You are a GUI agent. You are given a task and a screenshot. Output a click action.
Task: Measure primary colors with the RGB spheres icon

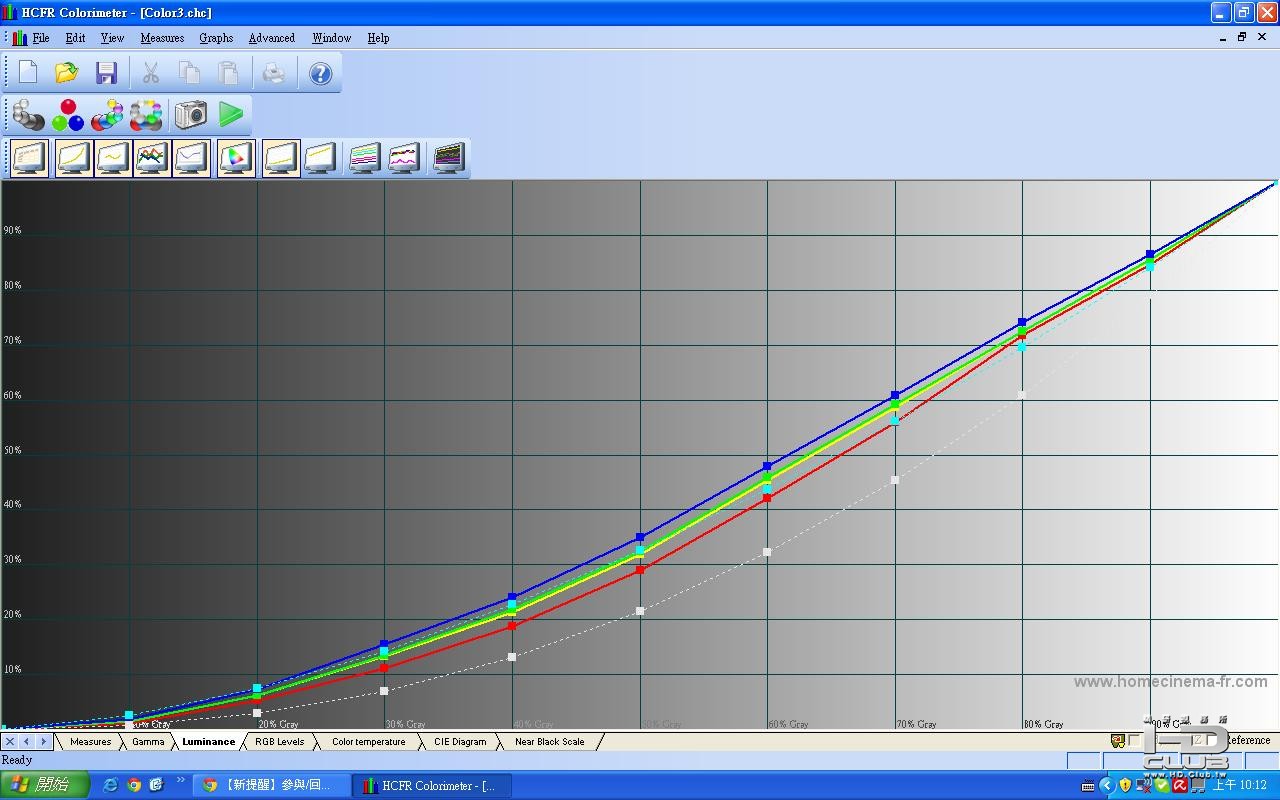tap(68, 115)
